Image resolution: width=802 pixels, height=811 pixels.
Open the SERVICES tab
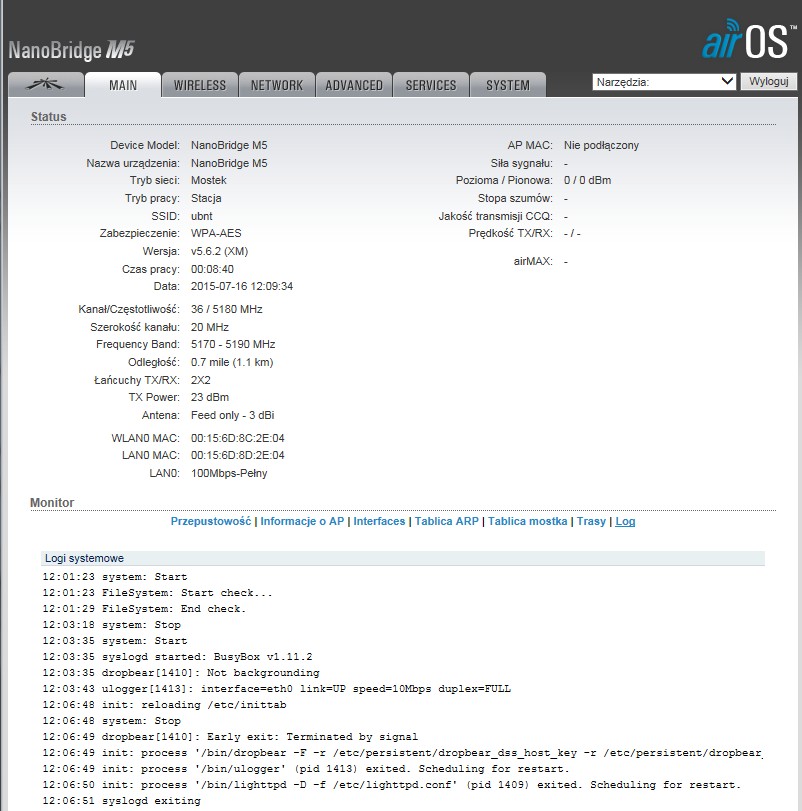431,85
